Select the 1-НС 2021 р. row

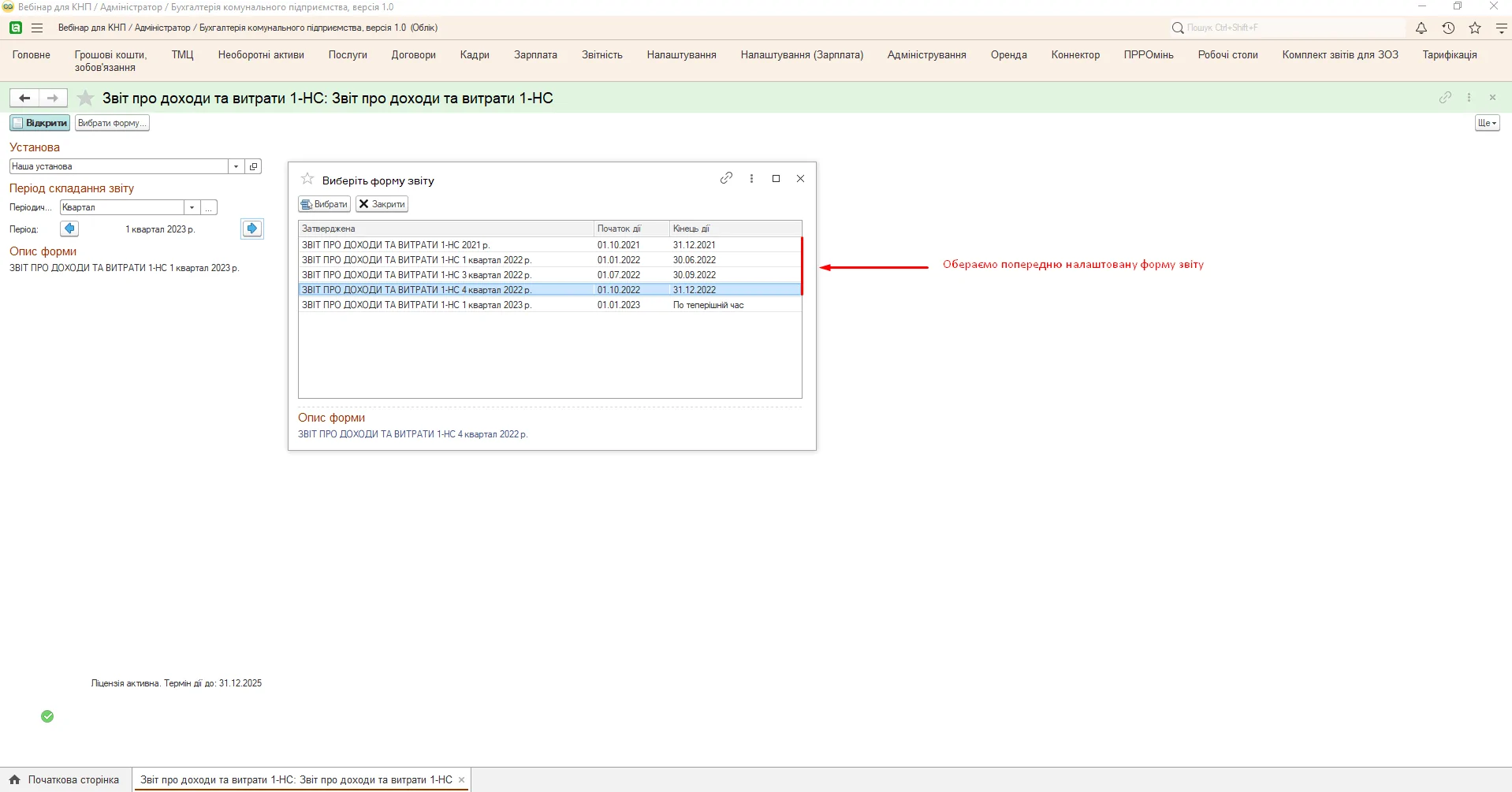[x=550, y=245]
